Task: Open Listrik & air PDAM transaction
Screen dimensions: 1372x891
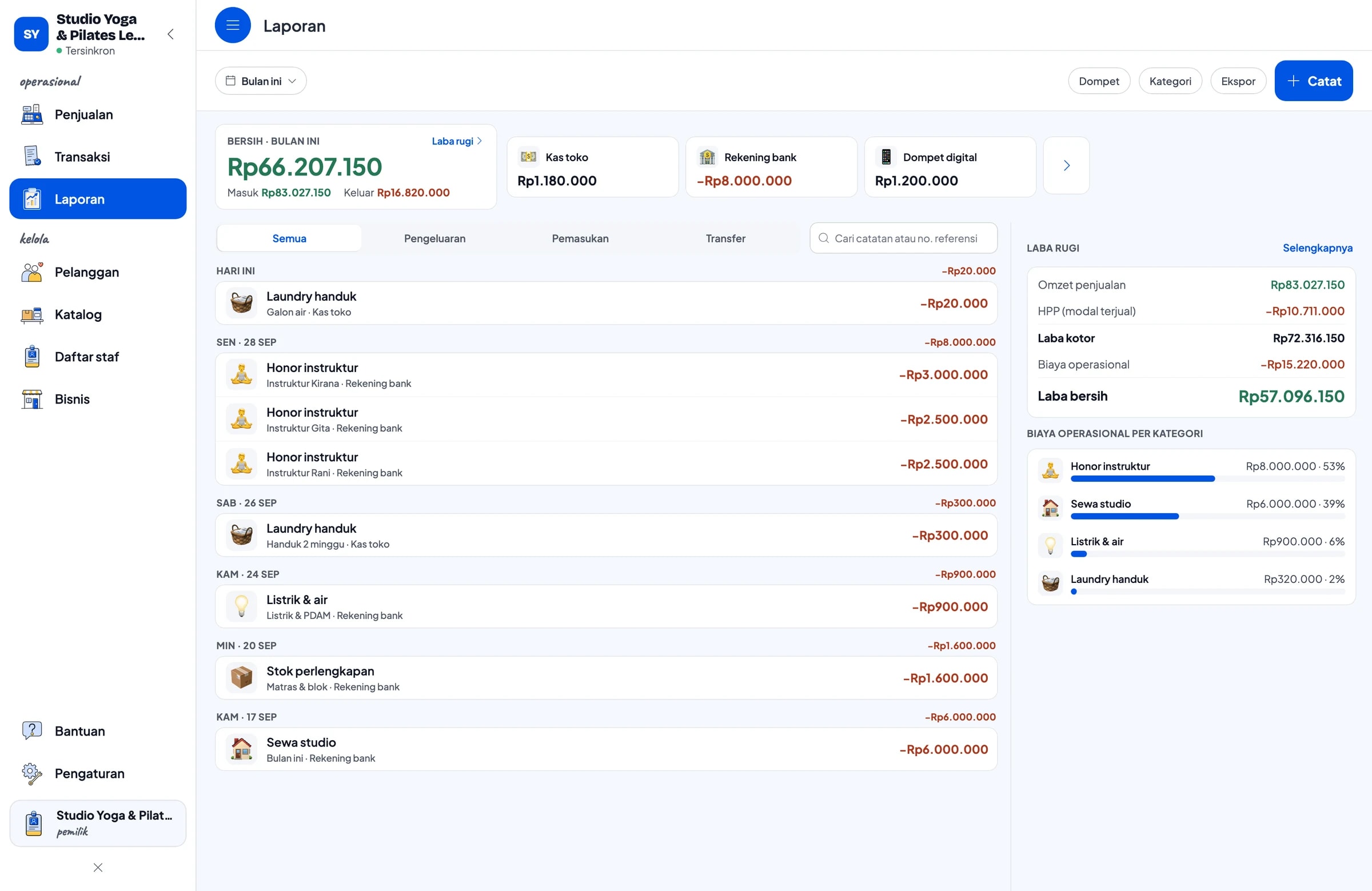Action: click(x=606, y=607)
